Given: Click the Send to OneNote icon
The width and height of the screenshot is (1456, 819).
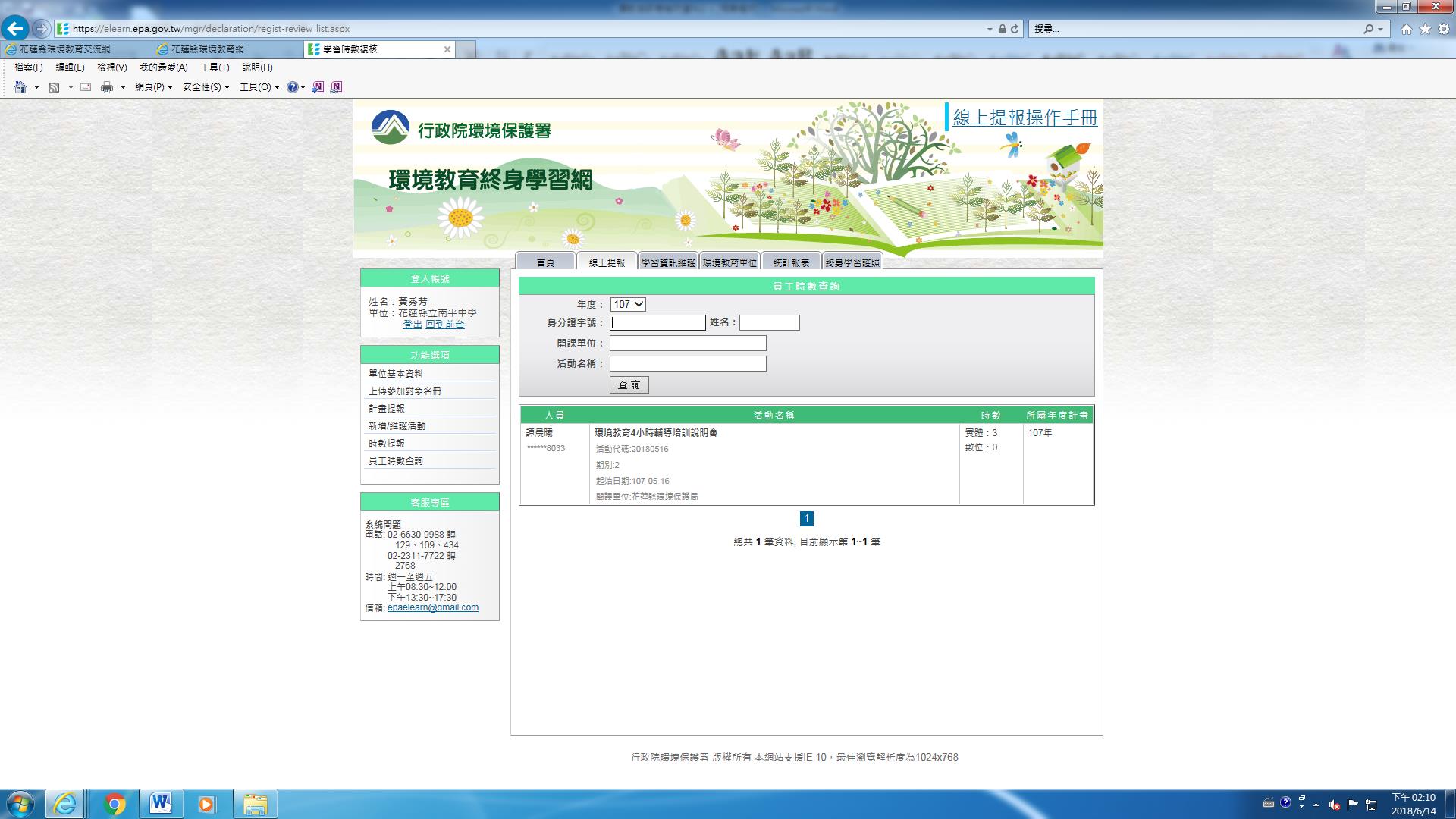Looking at the screenshot, I should click(x=318, y=87).
